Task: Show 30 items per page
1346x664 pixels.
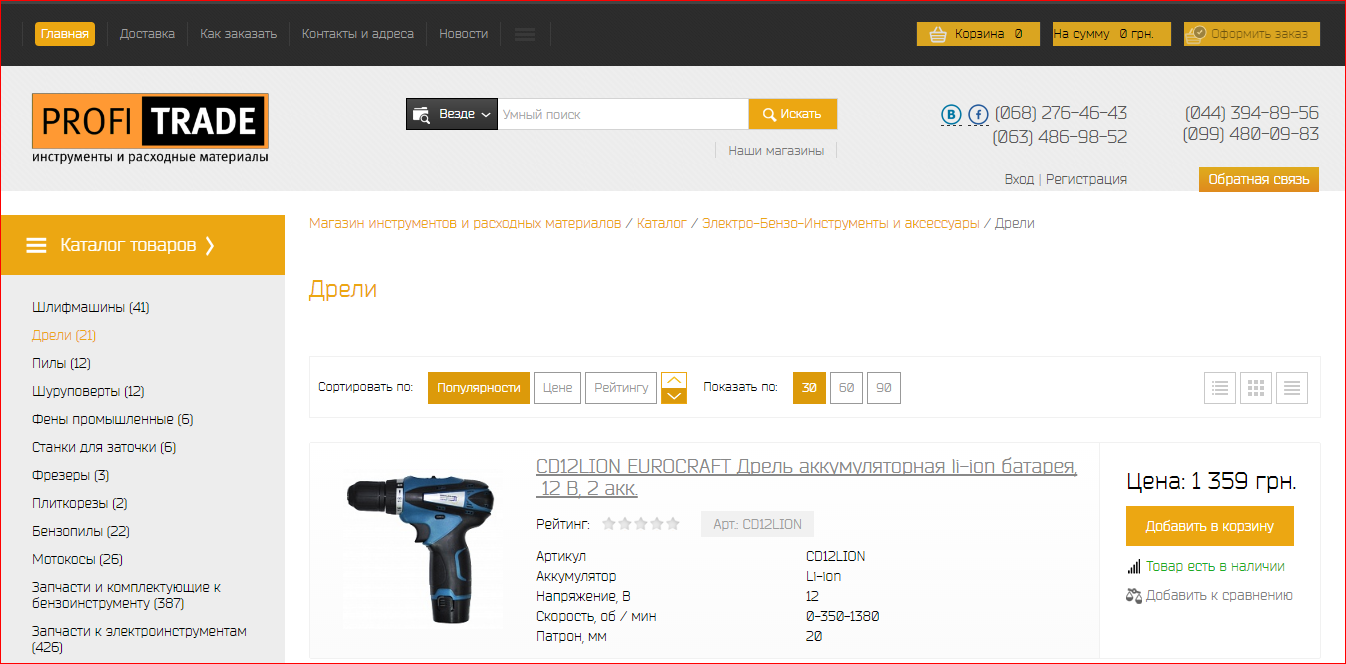Action: (810, 388)
